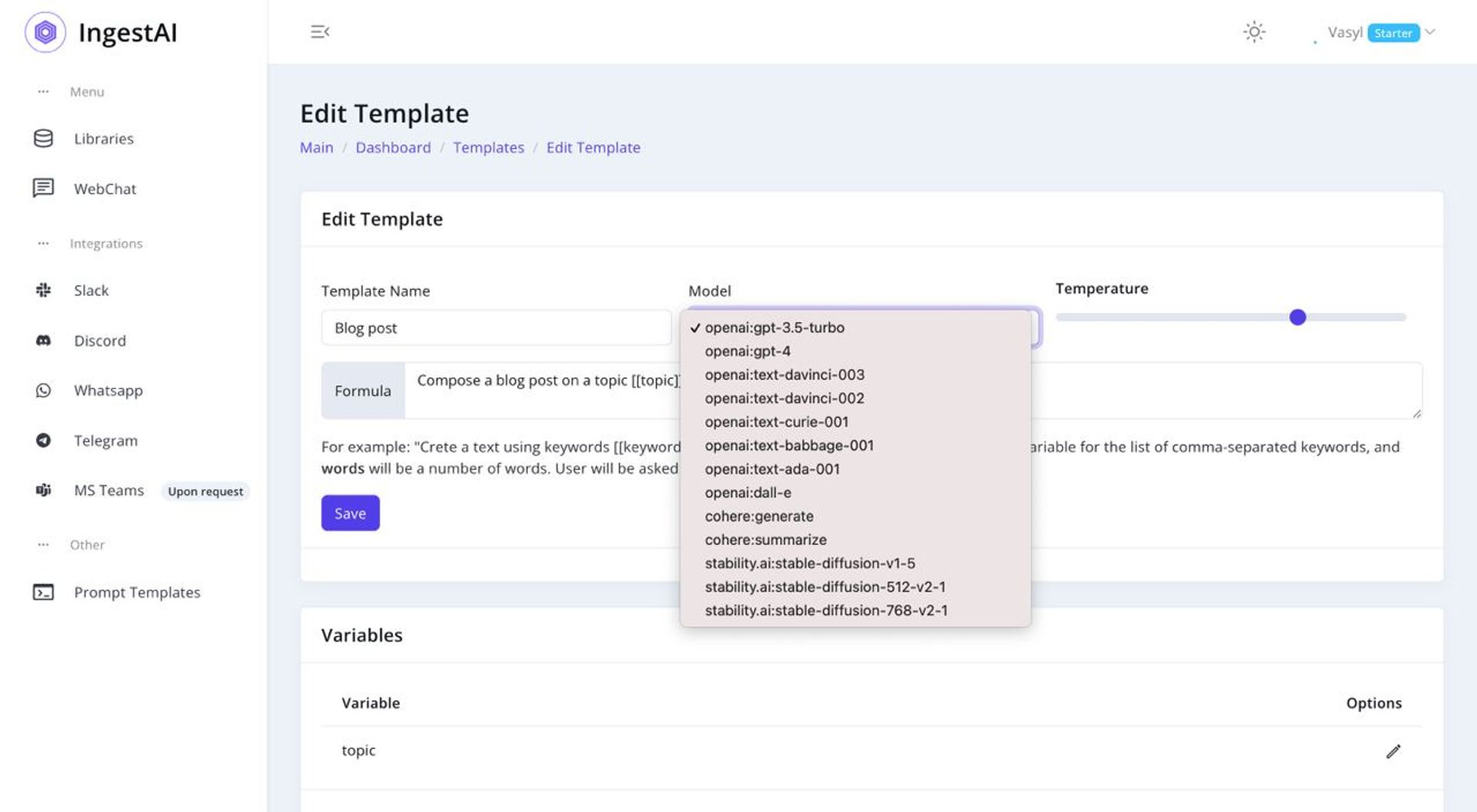The width and height of the screenshot is (1477, 812).
Task: Choose cohere:summarize model option
Action: [x=765, y=540]
